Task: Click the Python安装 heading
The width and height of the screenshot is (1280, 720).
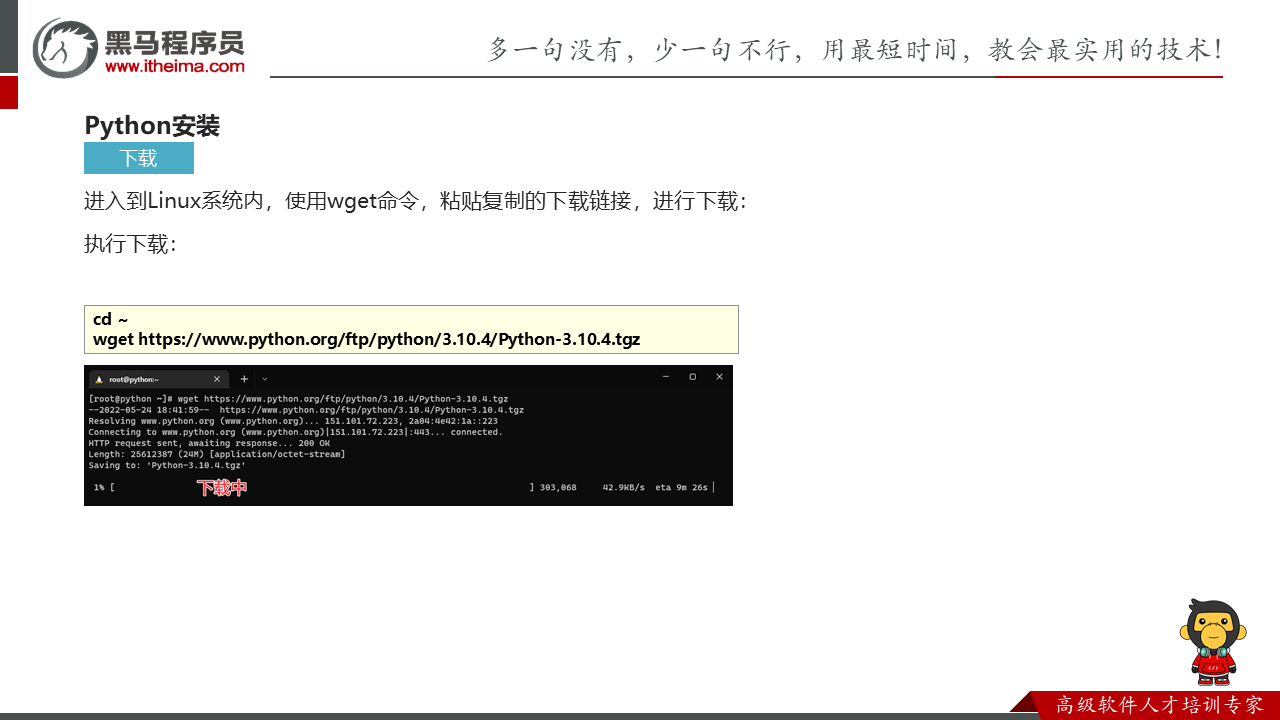Action: [x=152, y=126]
